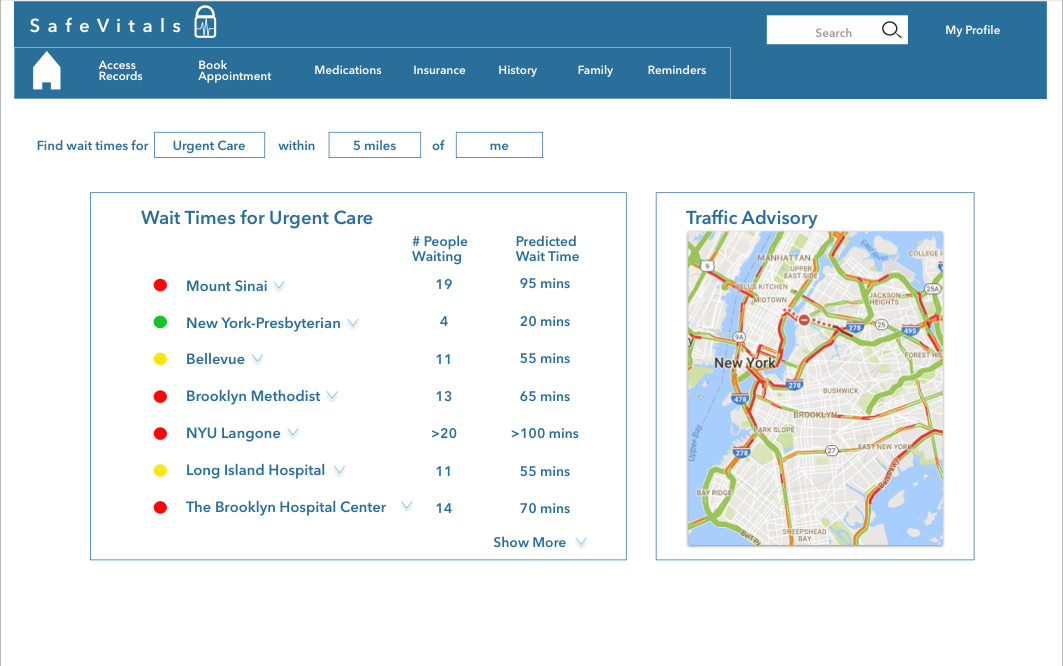This screenshot has width=1063, height=666.
Task: Click the red status dot for Brooklyn Methodist
Action: [160, 396]
